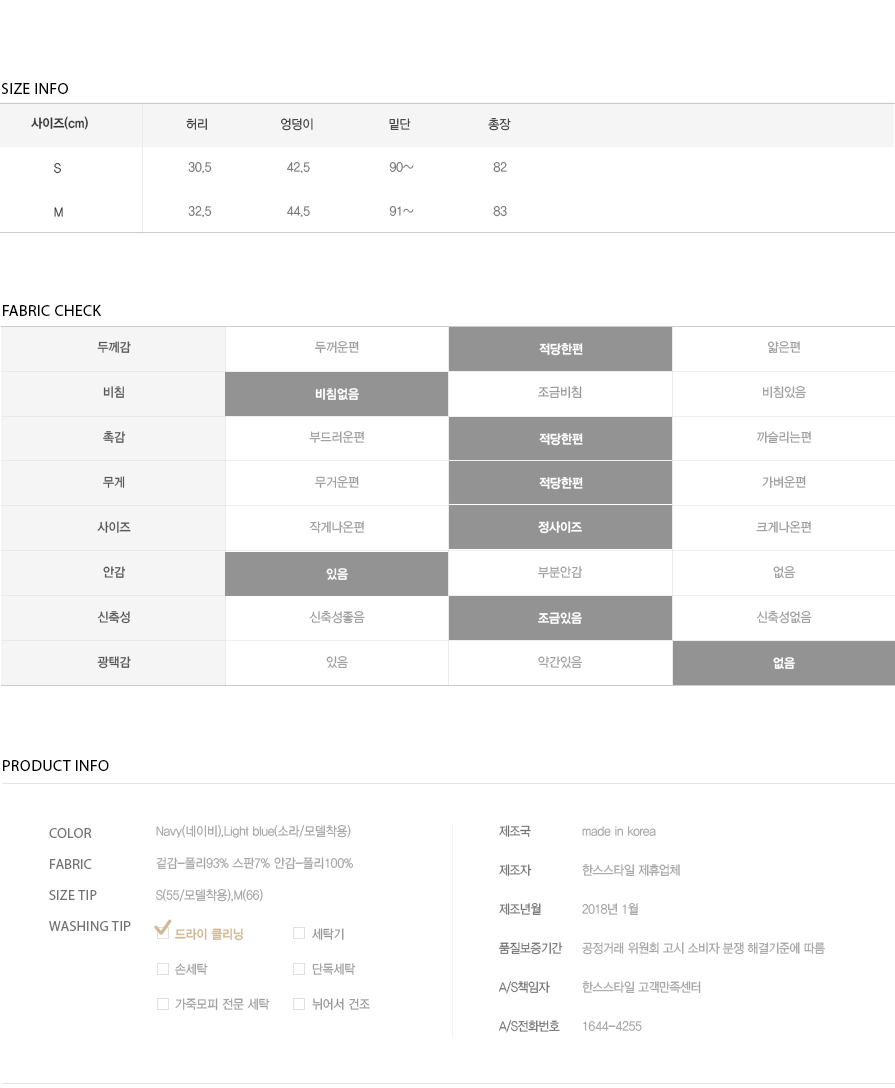Click the SIZE INFO heading
895x1088 pixels.
point(35,89)
